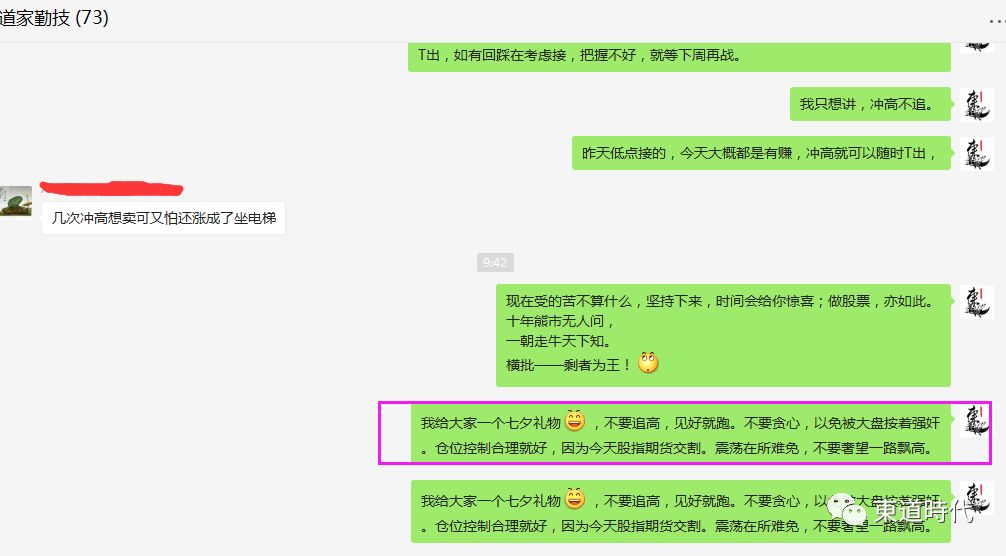Click the group chat title 道家勤技 (73)
Viewport: 1006px width, 556px height.
55,18
